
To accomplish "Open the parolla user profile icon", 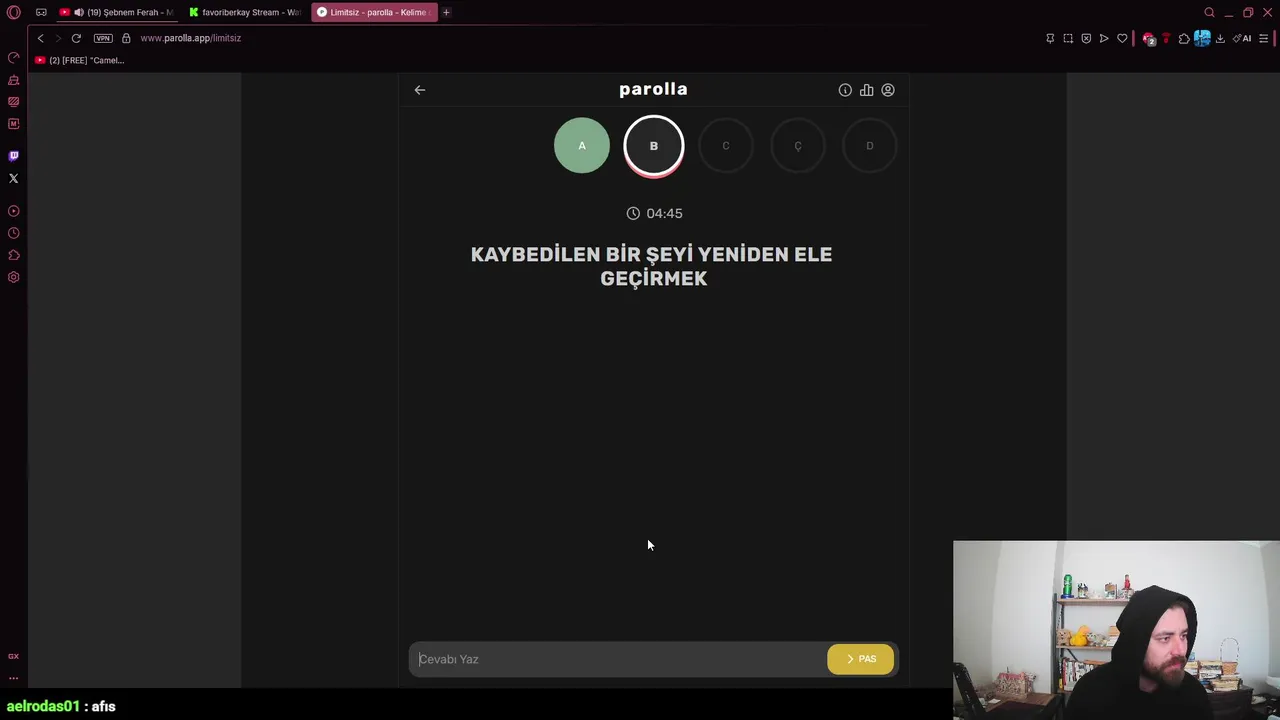I will pos(888,90).
